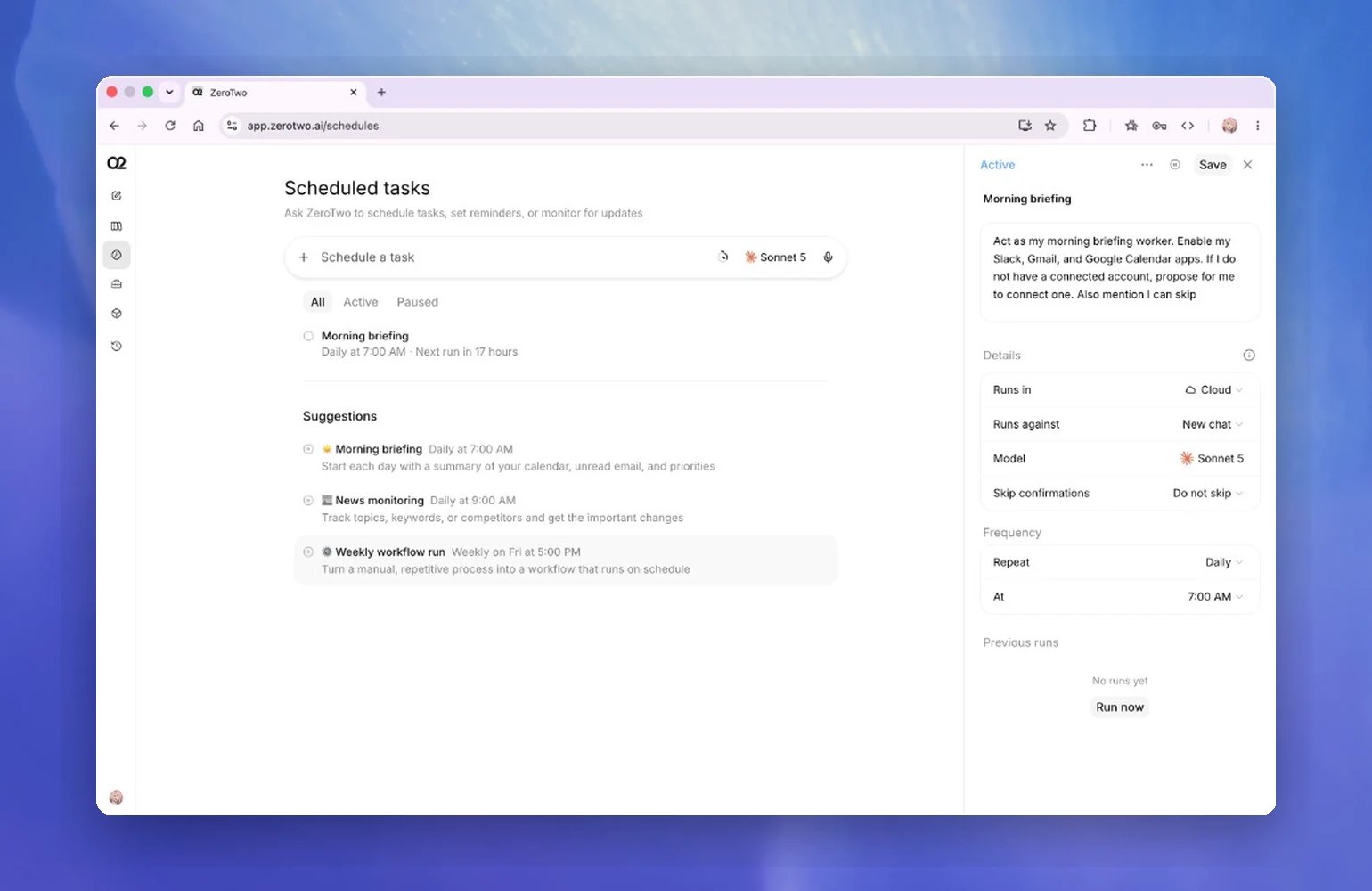Open the scheduled tasks clock icon
The image size is (1372, 891).
pos(117,255)
